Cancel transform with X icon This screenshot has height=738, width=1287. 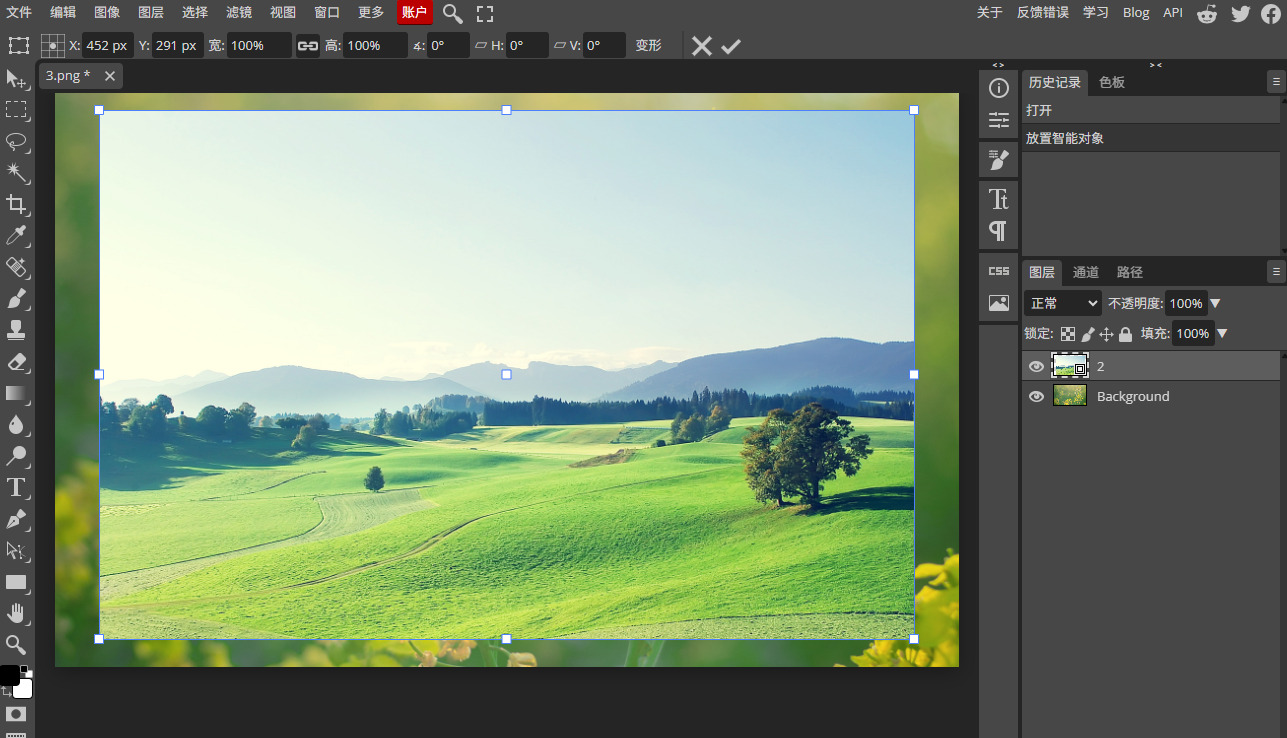(702, 46)
